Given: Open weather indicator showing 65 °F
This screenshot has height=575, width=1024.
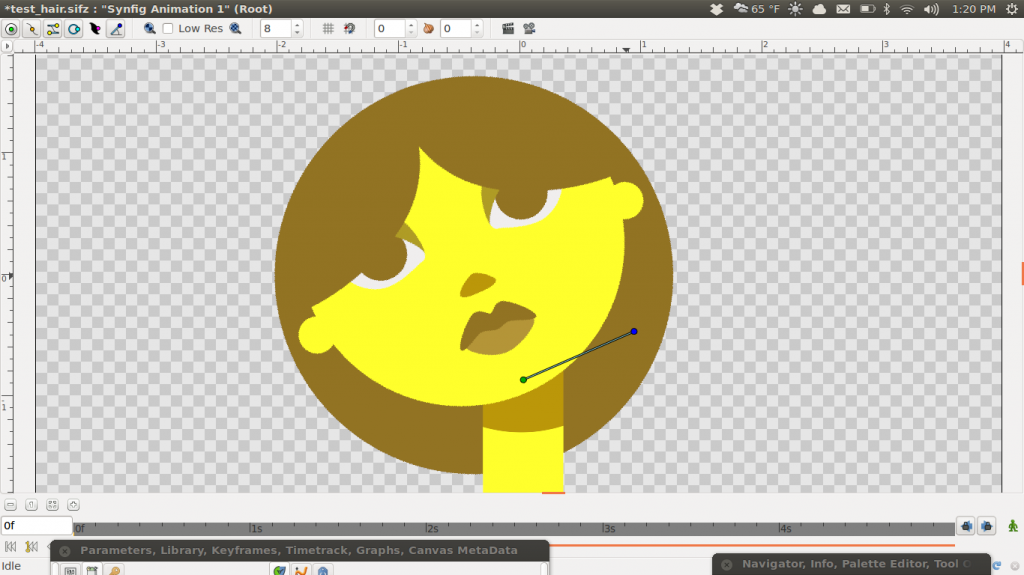Looking at the screenshot, I should 756,9.
